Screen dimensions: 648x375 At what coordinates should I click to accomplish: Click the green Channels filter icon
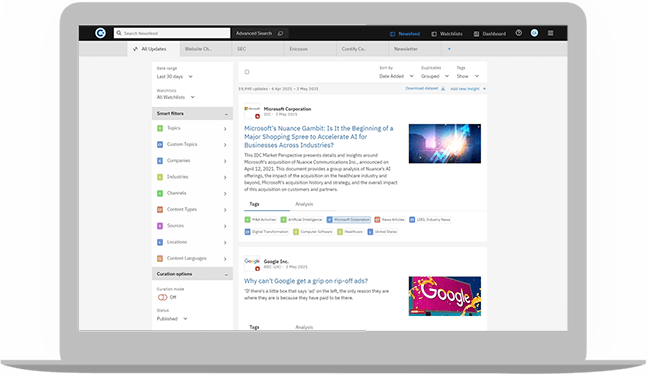click(x=160, y=193)
